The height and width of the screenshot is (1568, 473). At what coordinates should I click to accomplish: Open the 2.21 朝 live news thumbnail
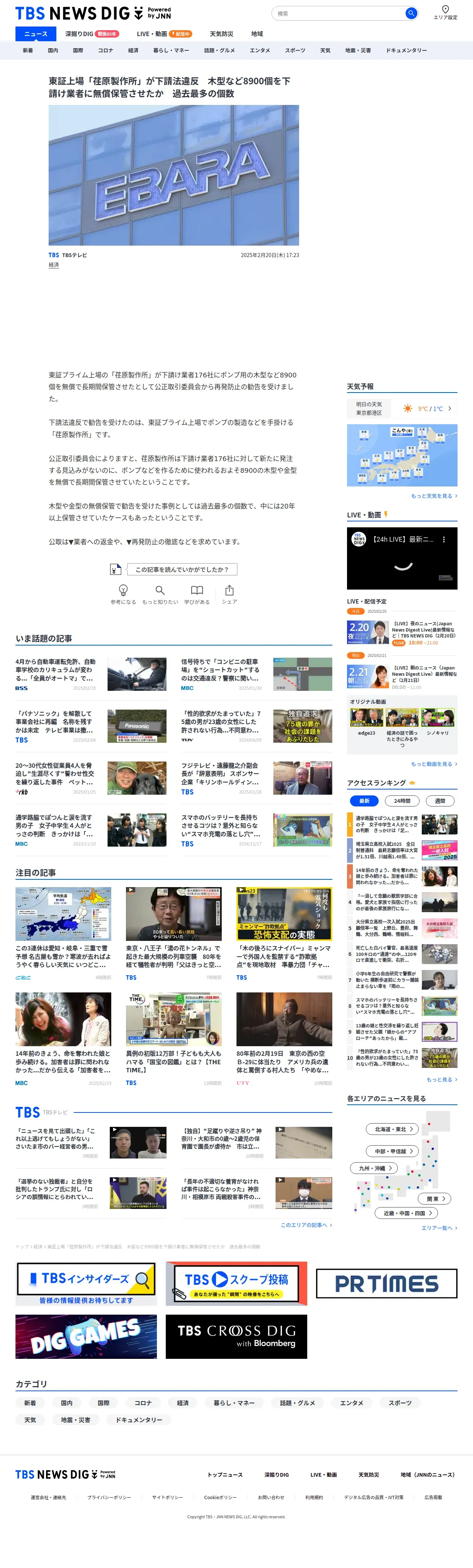(x=368, y=677)
